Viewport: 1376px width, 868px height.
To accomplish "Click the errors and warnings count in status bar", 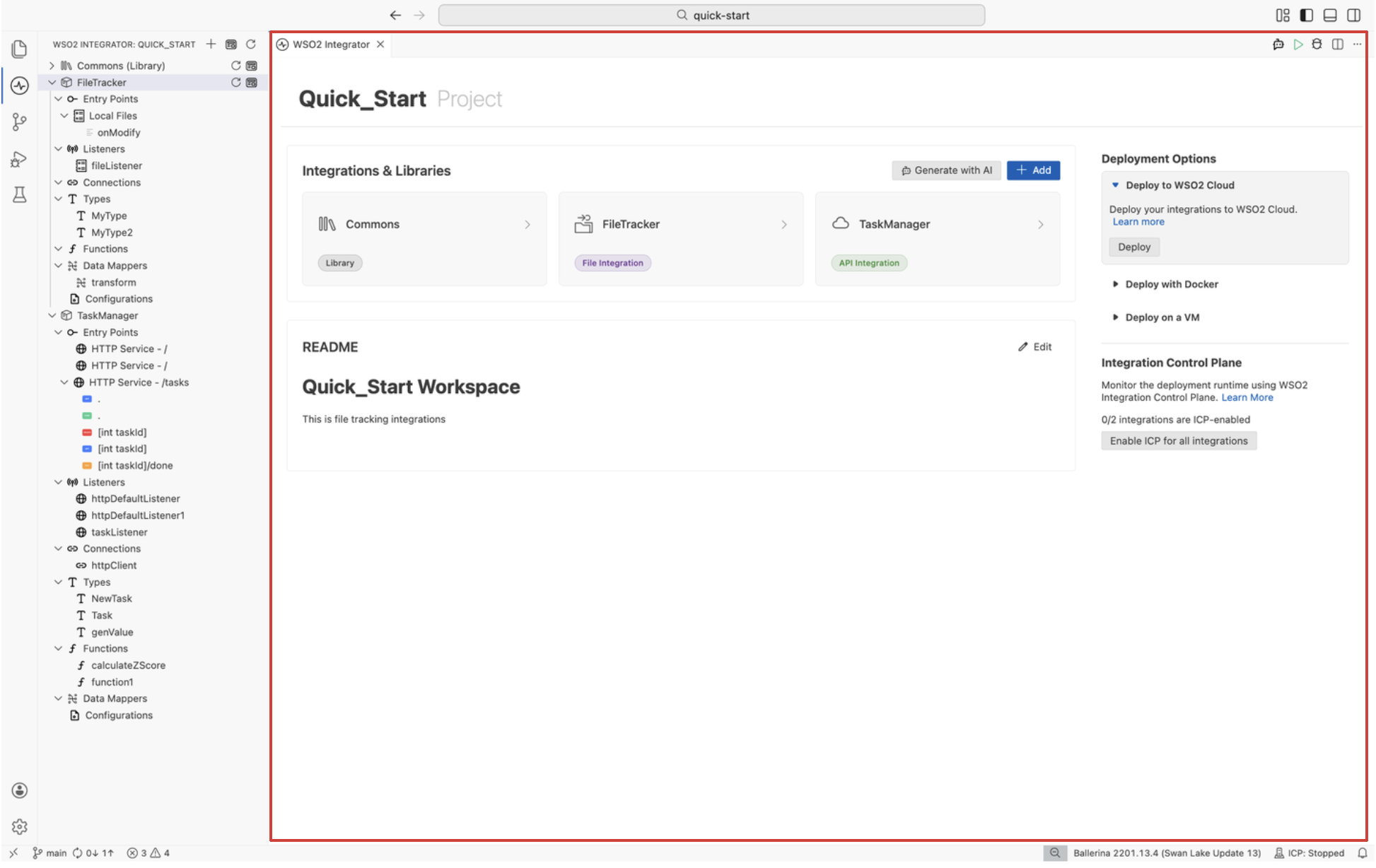I will (148, 852).
